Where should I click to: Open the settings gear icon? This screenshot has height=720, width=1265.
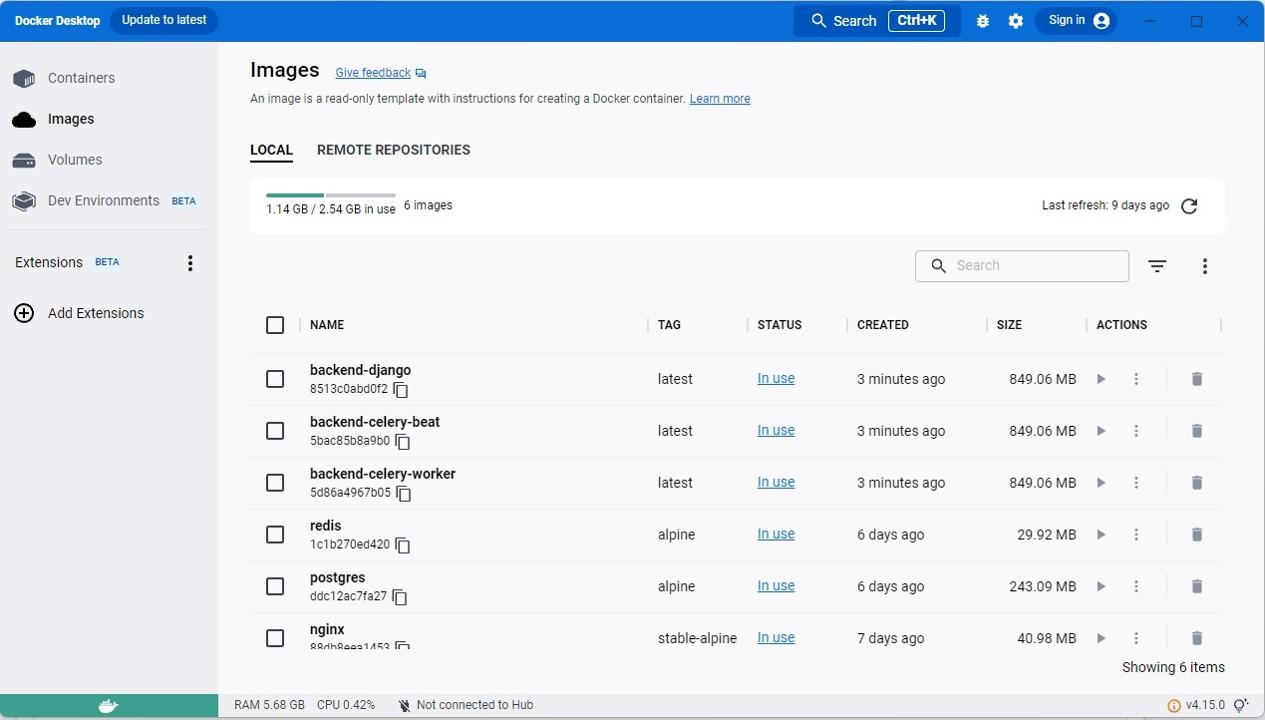pos(1015,21)
